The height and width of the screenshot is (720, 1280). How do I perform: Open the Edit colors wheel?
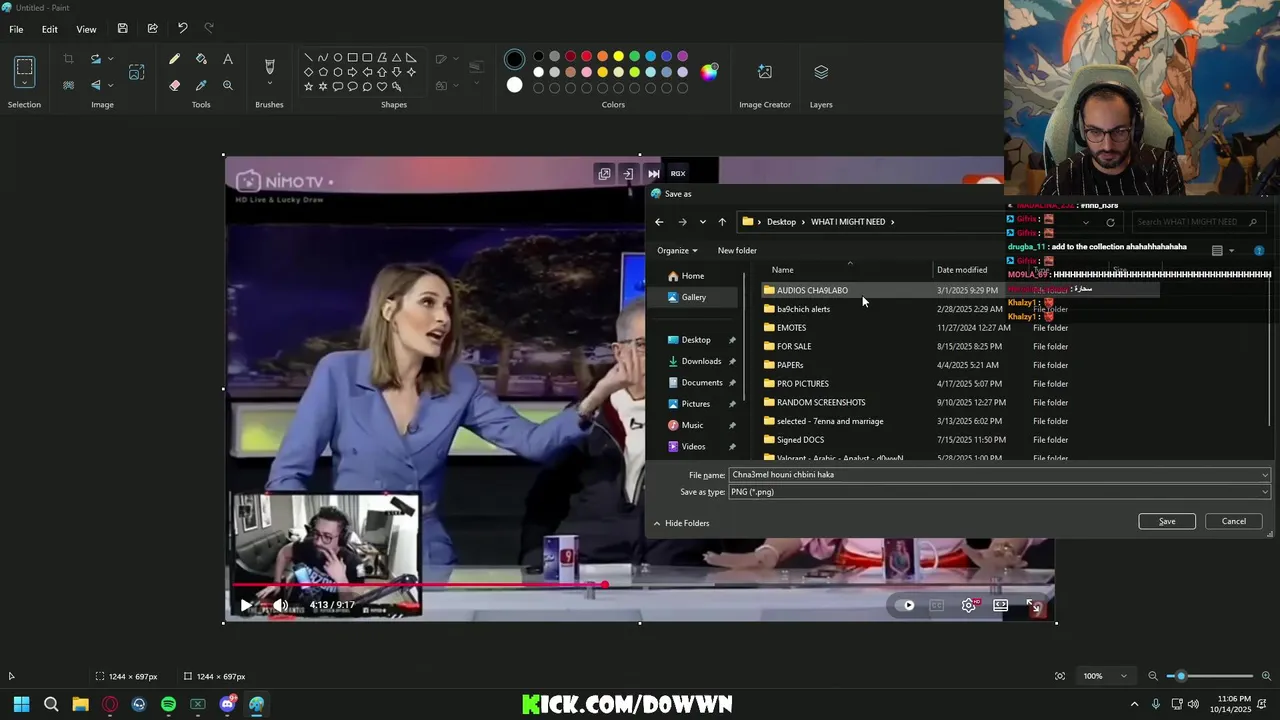(x=709, y=72)
